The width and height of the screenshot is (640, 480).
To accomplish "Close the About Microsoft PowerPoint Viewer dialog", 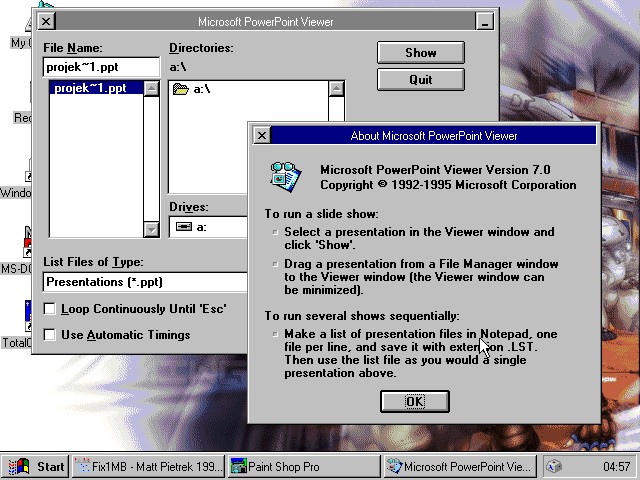I will click(262, 136).
